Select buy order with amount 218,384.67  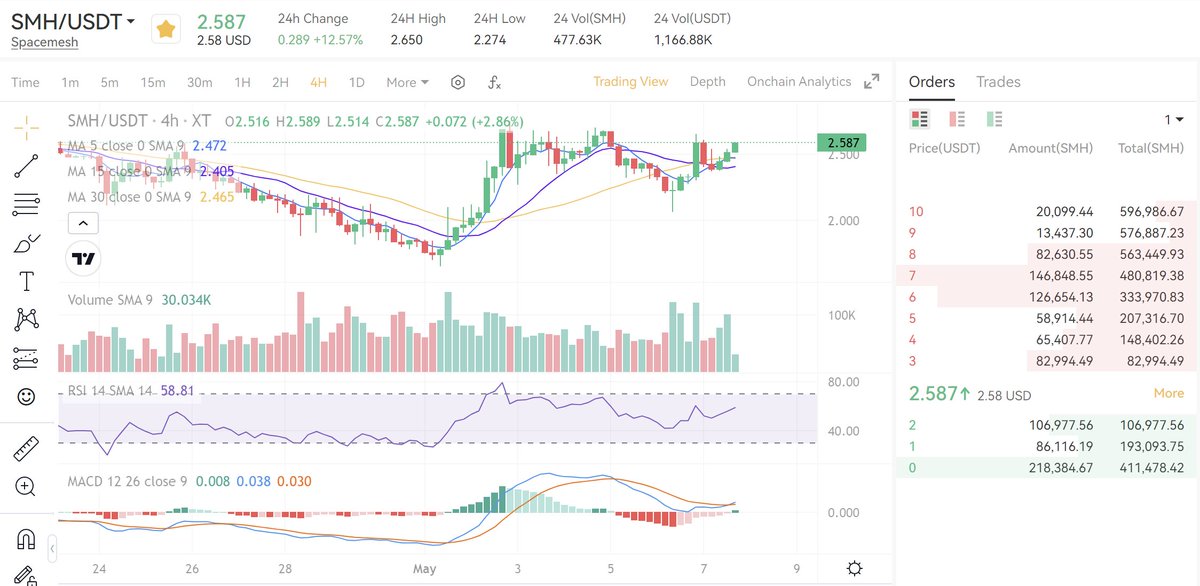pyautogui.click(x=1046, y=467)
